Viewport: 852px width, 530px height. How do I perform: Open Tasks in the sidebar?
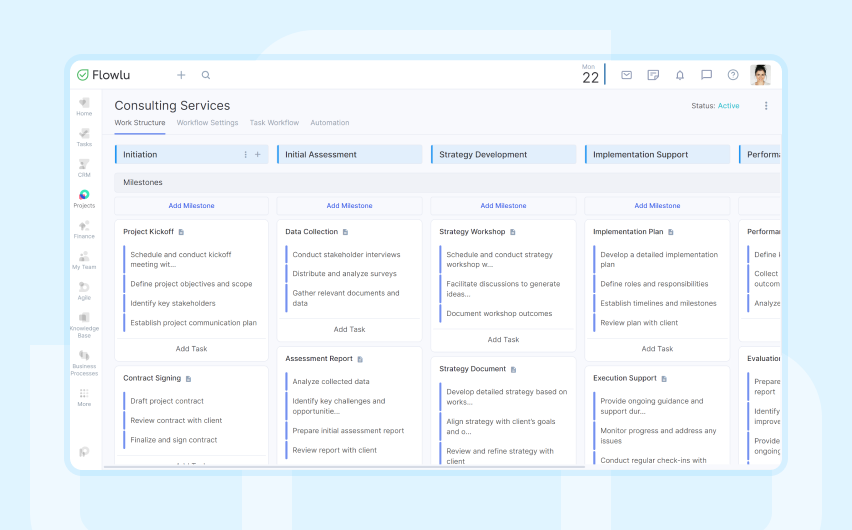(84, 138)
